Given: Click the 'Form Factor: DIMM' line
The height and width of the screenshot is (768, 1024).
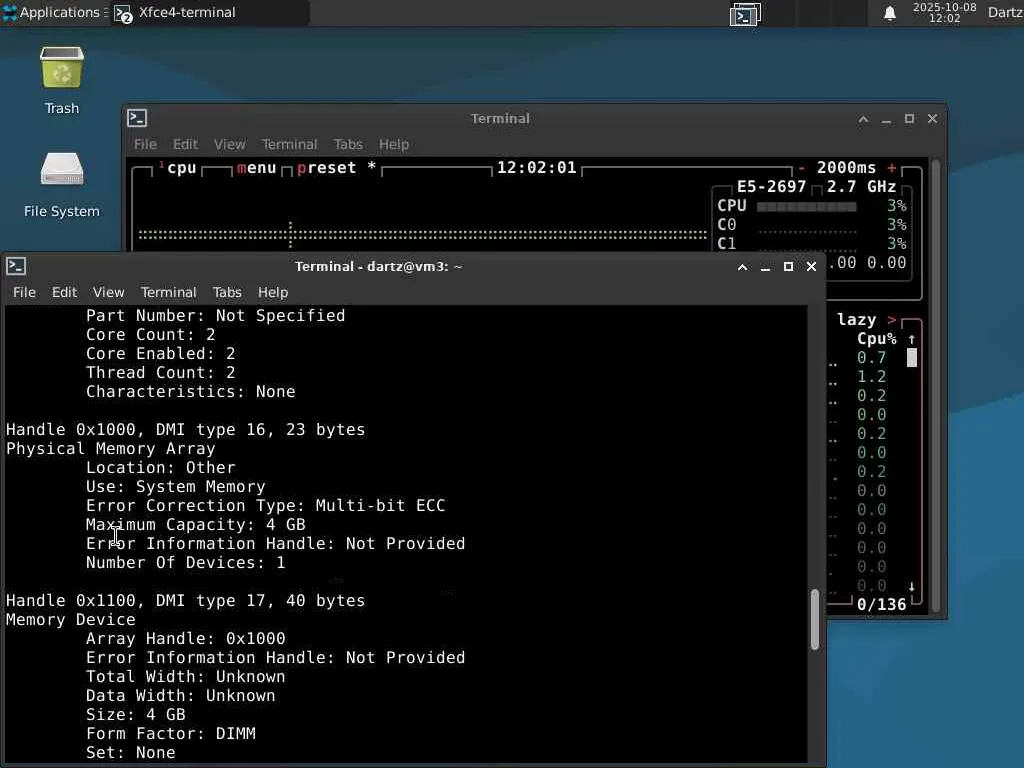Looking at the screenshot, I should click(x=170, y=733).
